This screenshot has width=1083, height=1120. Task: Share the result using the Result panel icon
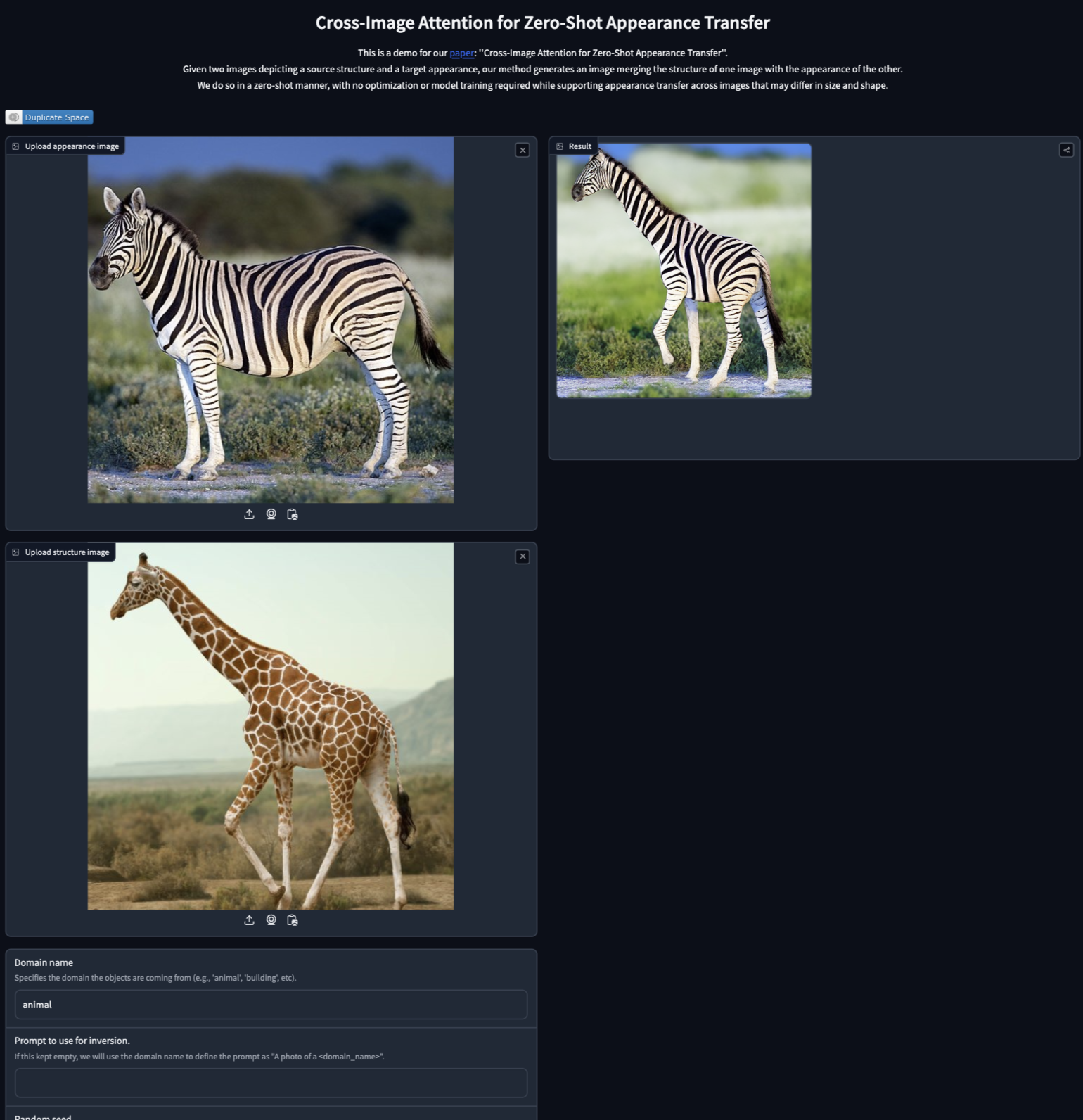(x=1066, y=150)
